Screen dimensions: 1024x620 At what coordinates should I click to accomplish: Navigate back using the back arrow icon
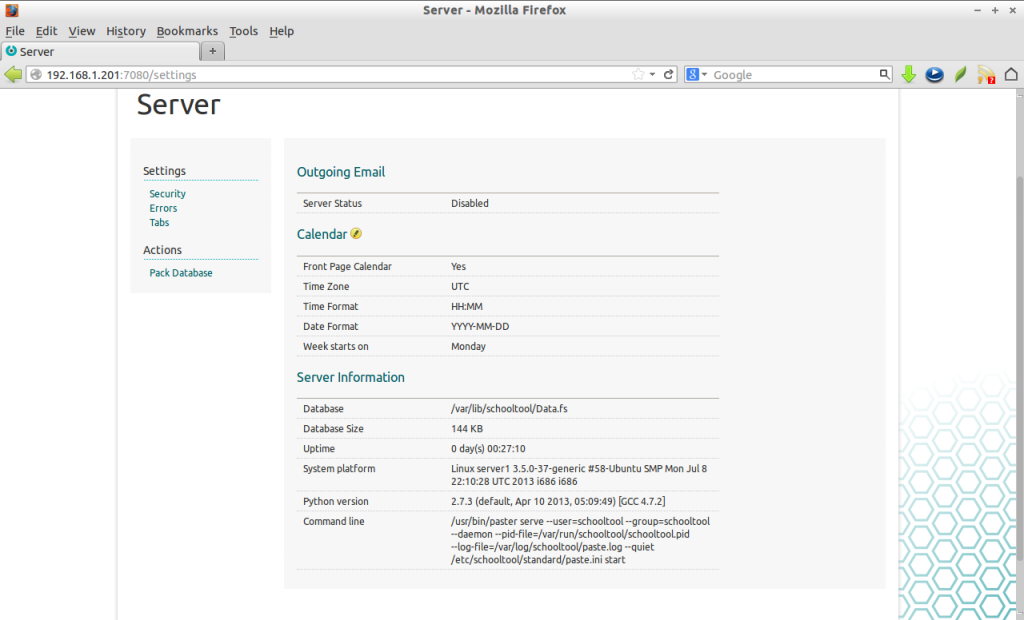(x=13, y=74)
